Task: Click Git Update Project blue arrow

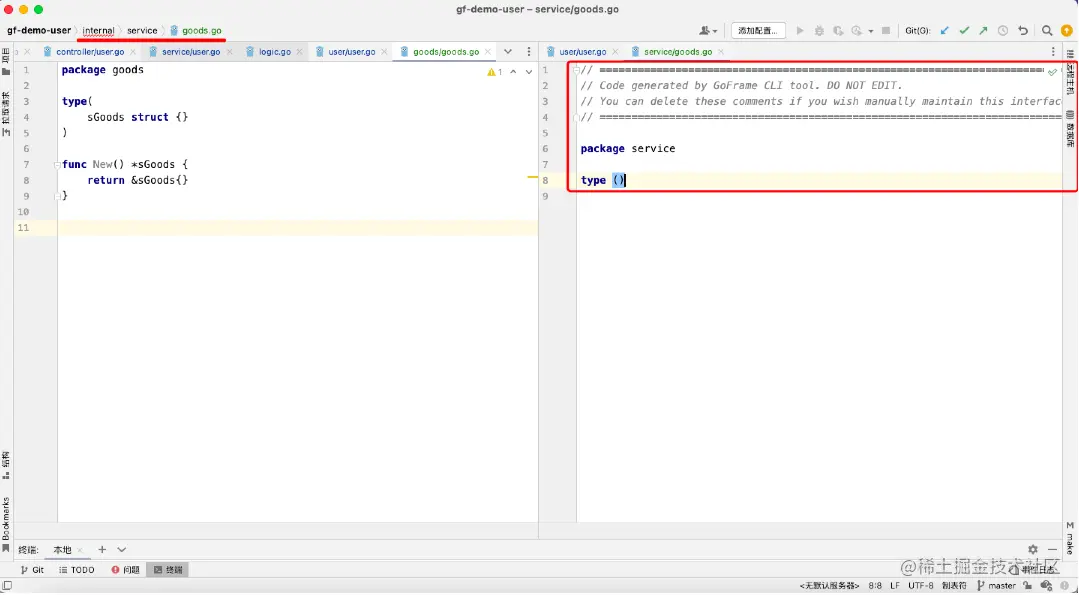Action: 945,31
